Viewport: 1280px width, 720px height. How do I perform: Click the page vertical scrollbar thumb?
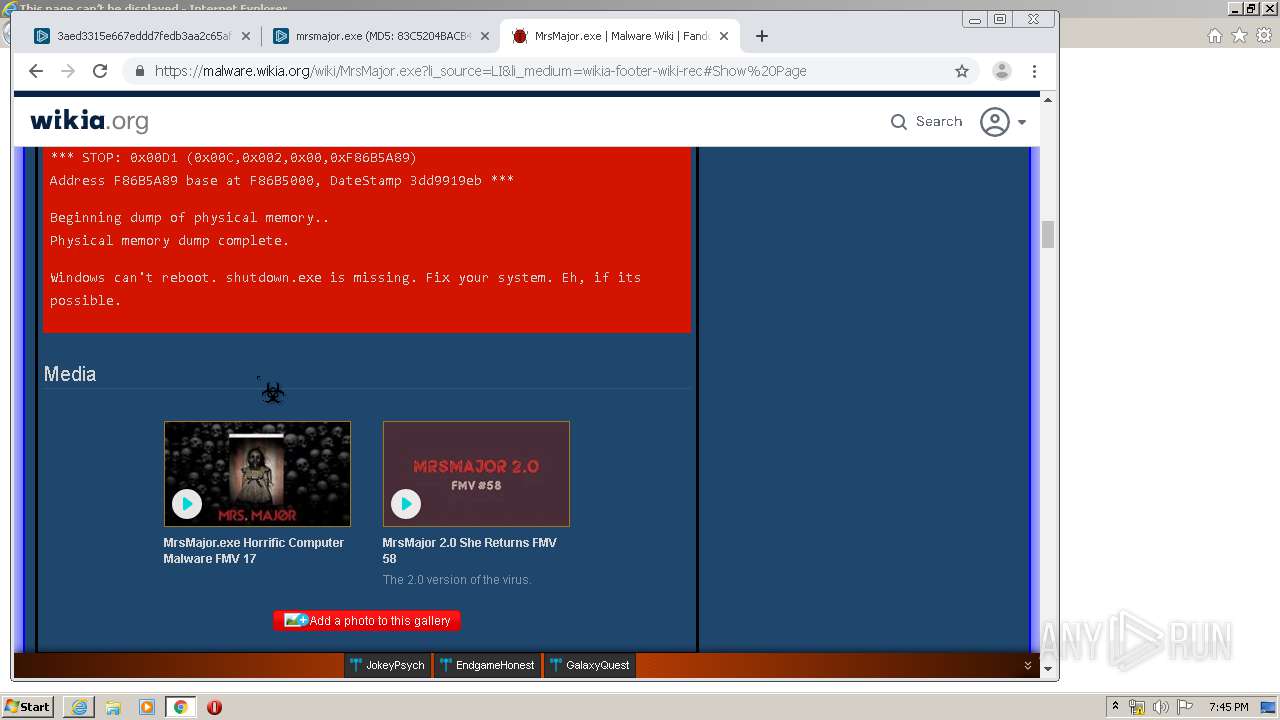pyautogui.click(x=1048, y=235)
